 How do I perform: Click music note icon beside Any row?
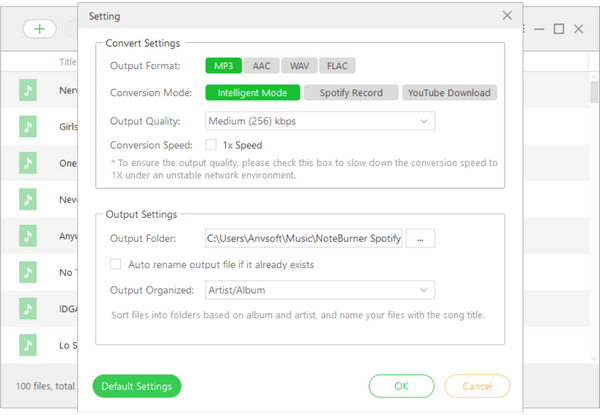28,236
